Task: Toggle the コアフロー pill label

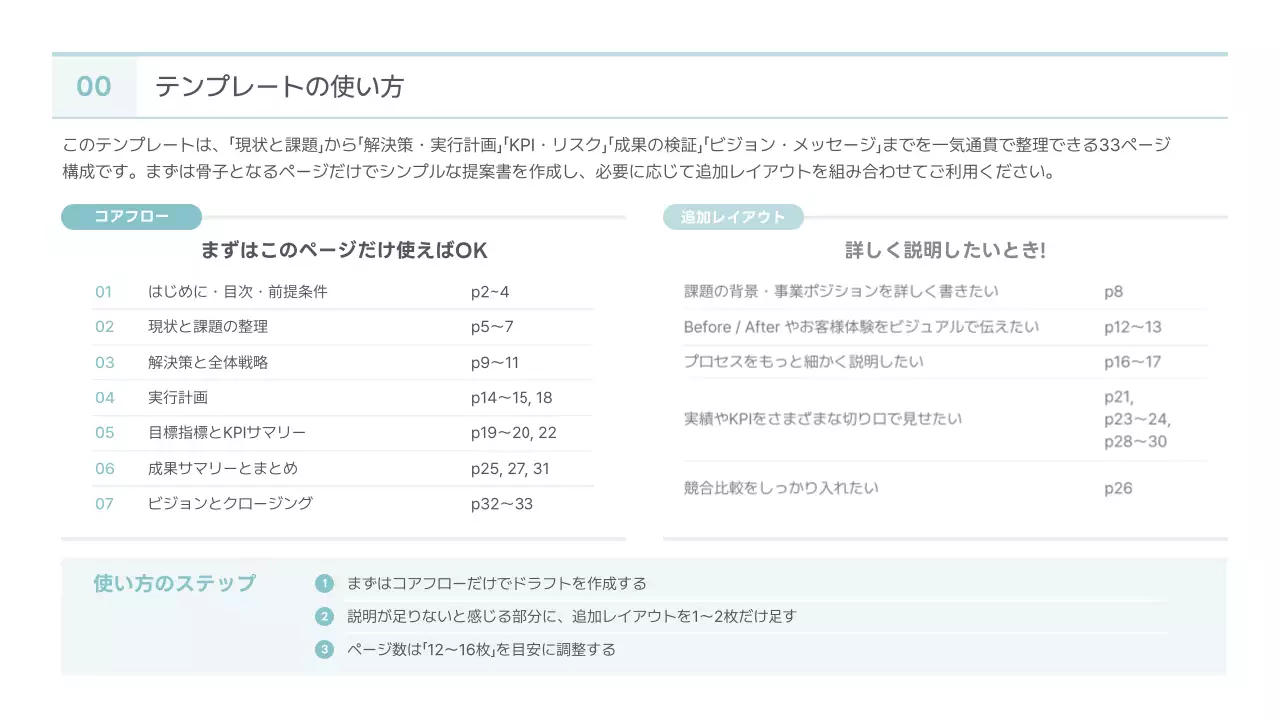Action: pyautogui.click(x=131, y=217)
